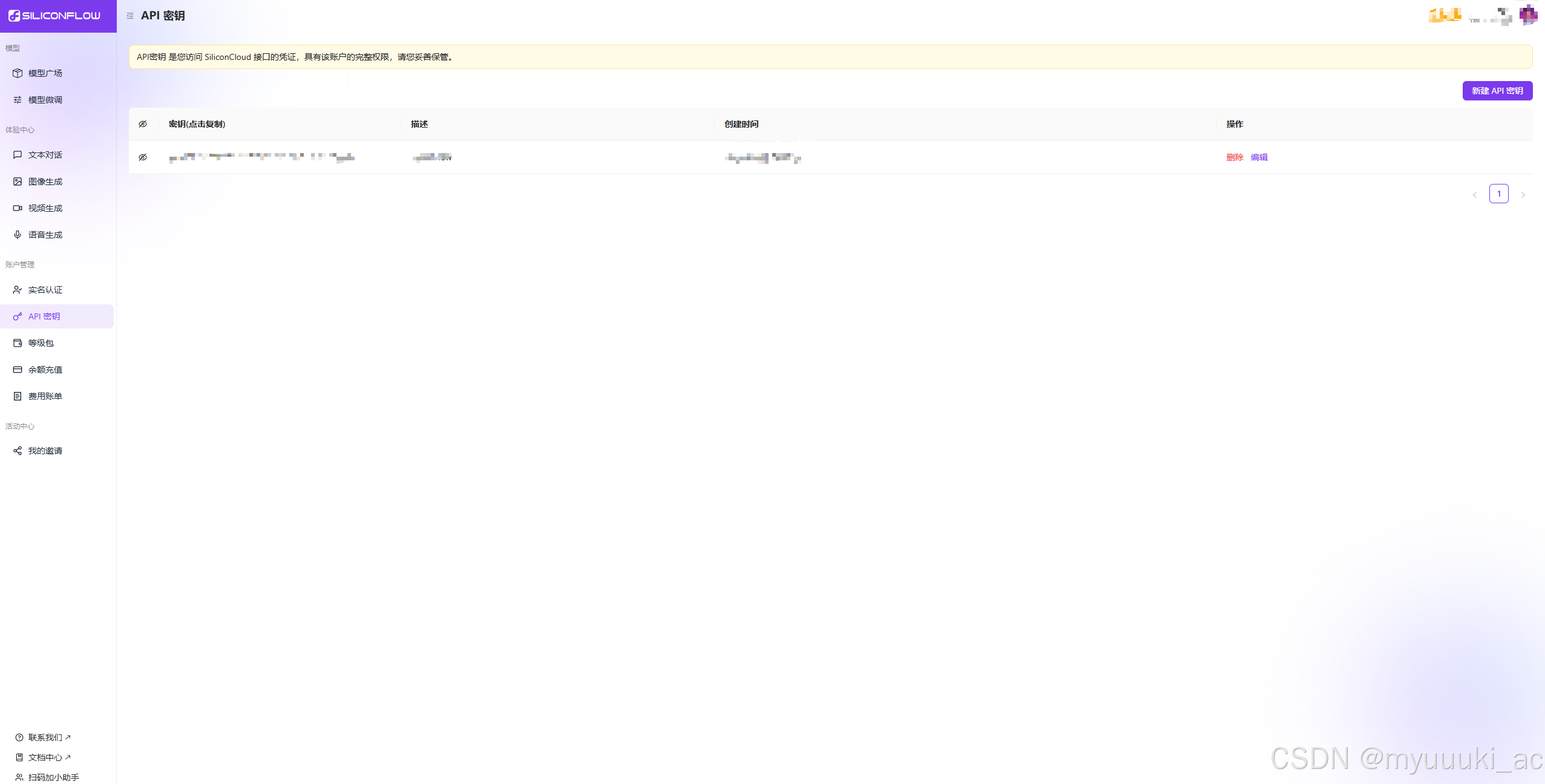
Task: Open 余额充值 menu item
Action: coord(45,370)
